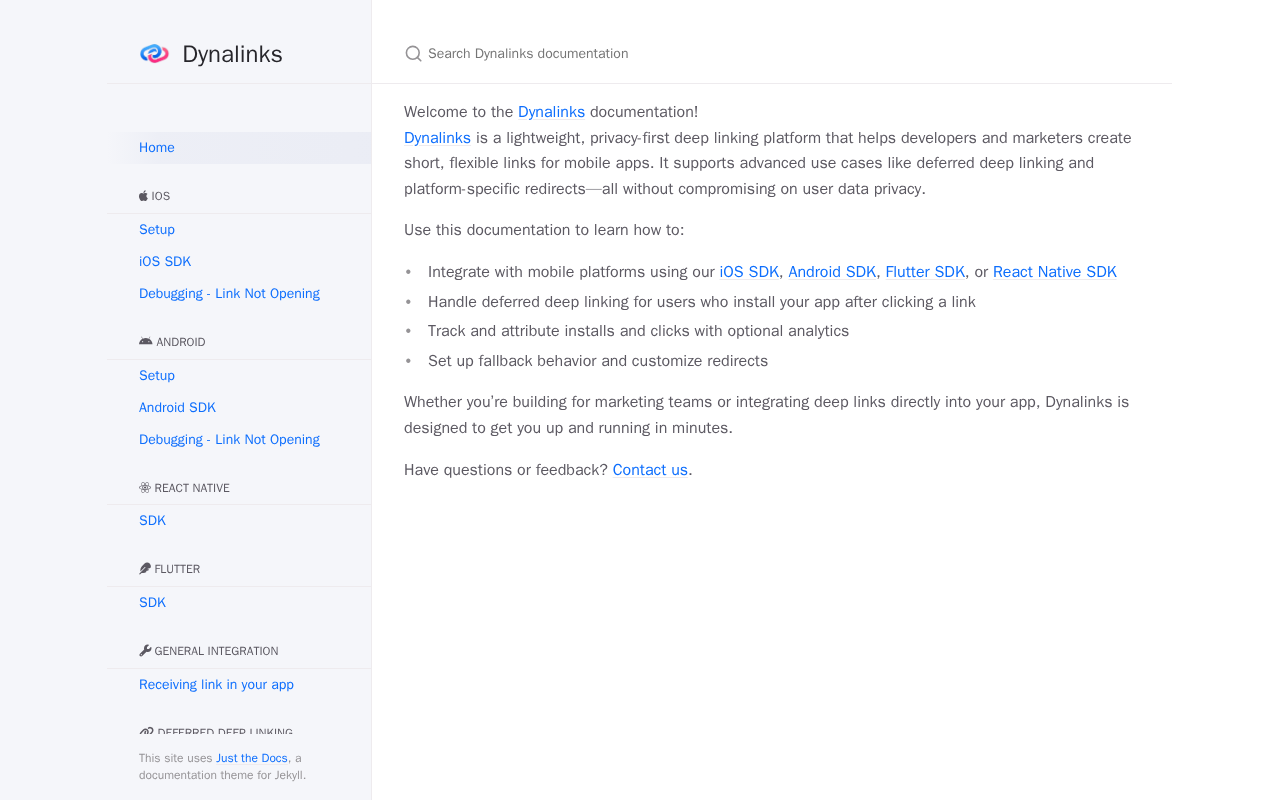Click the search magnifier icon

[413, 54]
